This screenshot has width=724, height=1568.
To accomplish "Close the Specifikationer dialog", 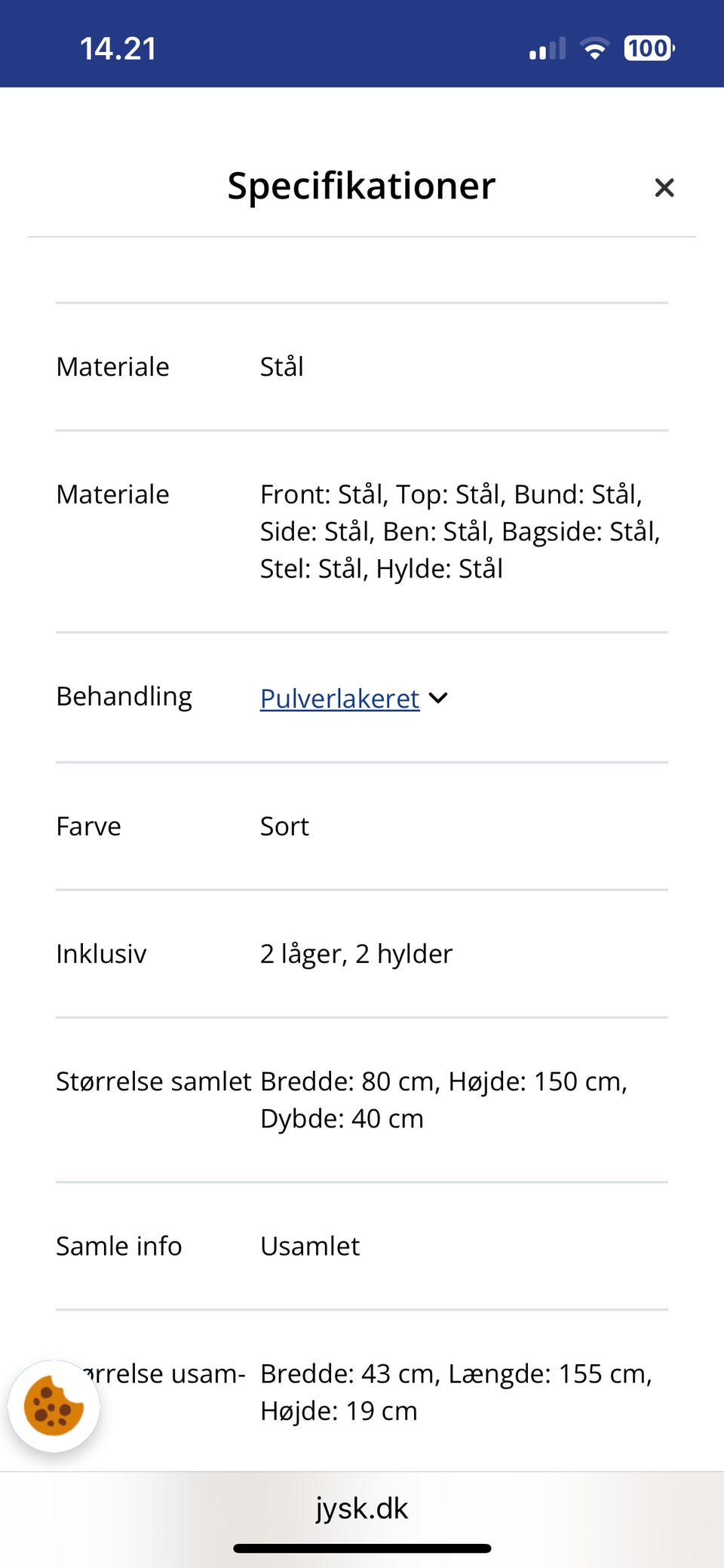I will (664, 187).
